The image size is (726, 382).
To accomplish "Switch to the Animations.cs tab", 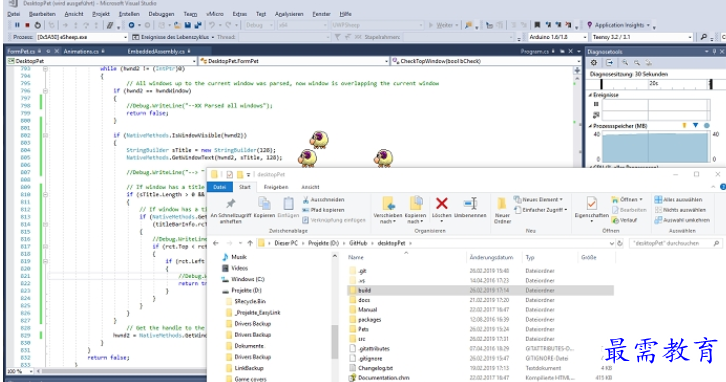I will 81,51.
